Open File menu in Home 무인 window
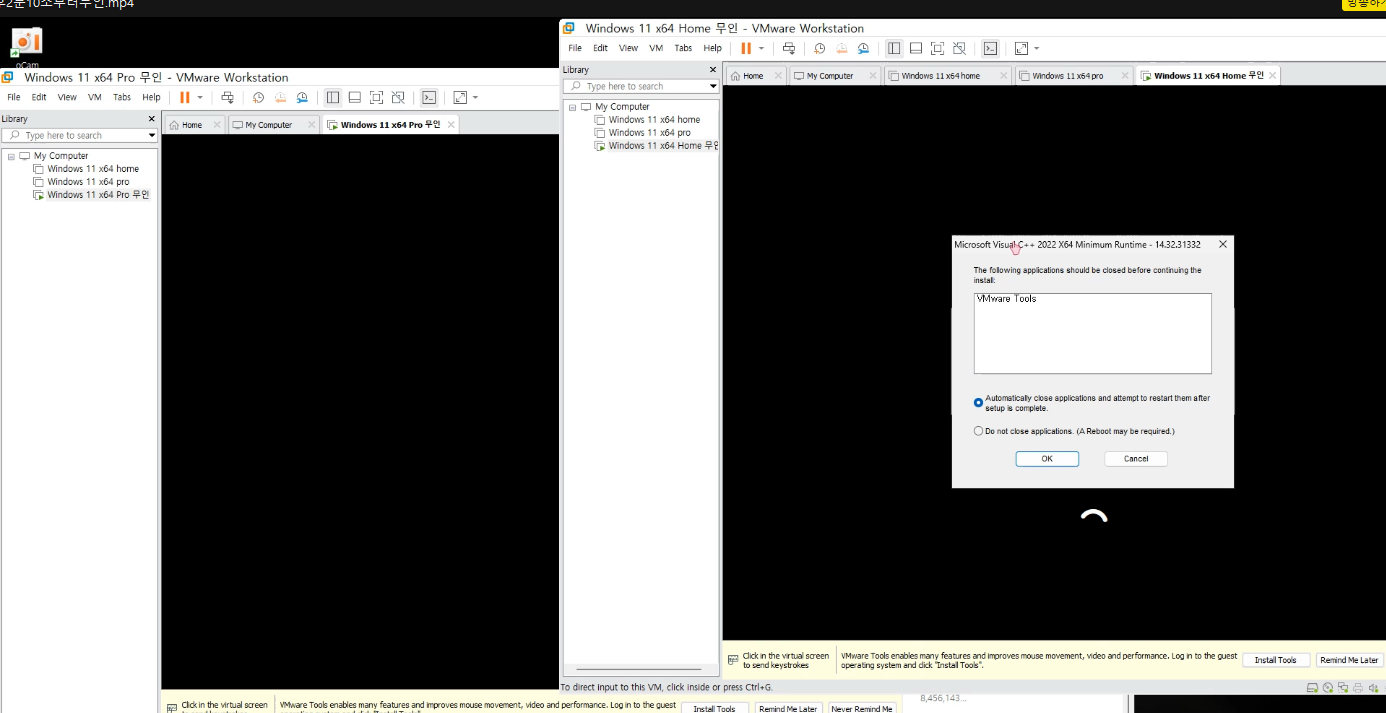Viewport: 1386px width, 713px height. tap(575, 48)
